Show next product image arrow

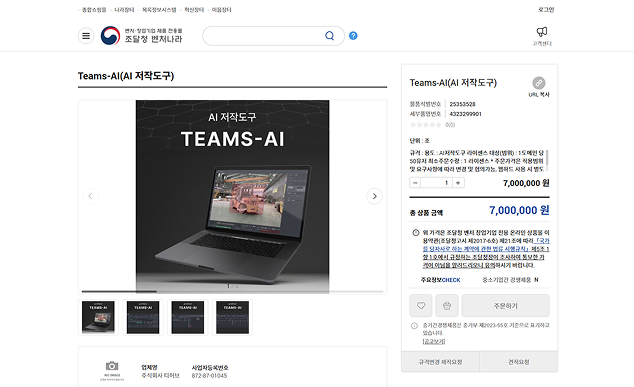(x=374, y=196)
